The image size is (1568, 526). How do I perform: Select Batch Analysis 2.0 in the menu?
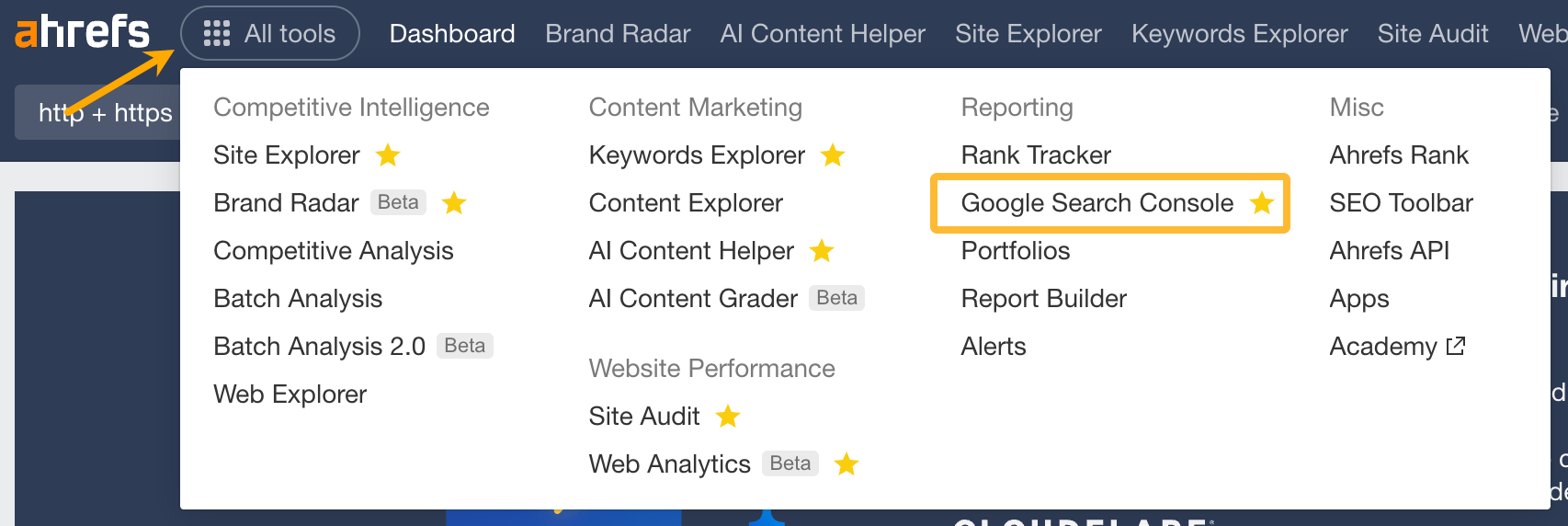click(x=319, y=347)
